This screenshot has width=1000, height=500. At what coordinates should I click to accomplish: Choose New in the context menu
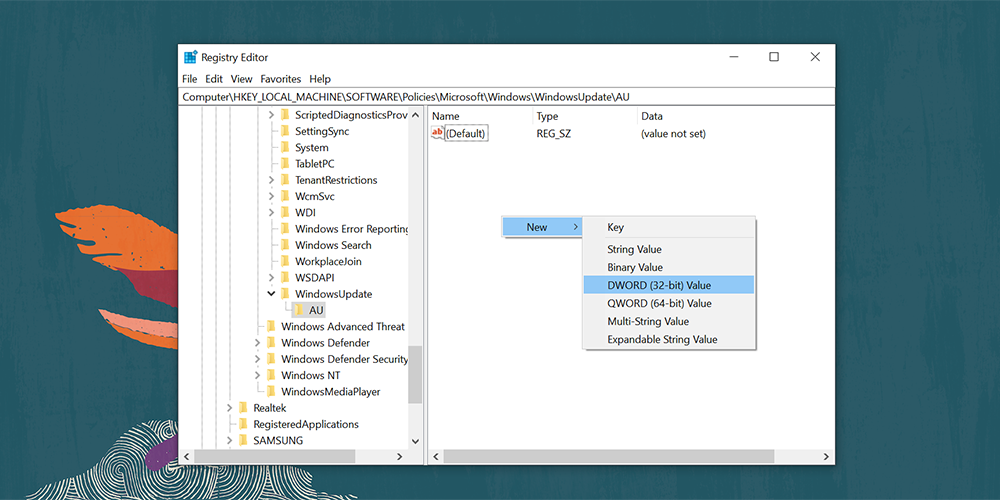pyautogui.click(x=541, y=227)
